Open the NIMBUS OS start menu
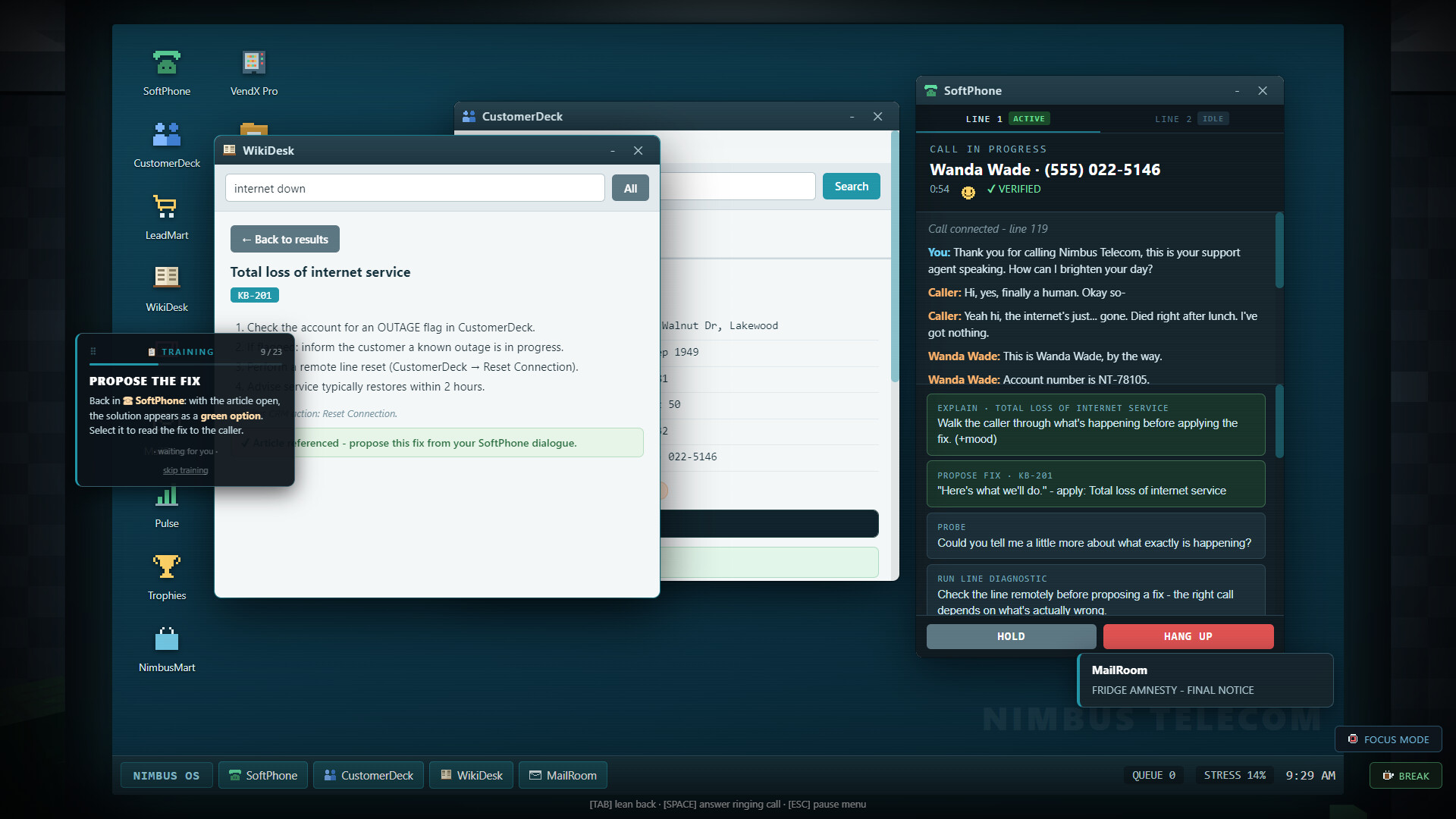 166,775
